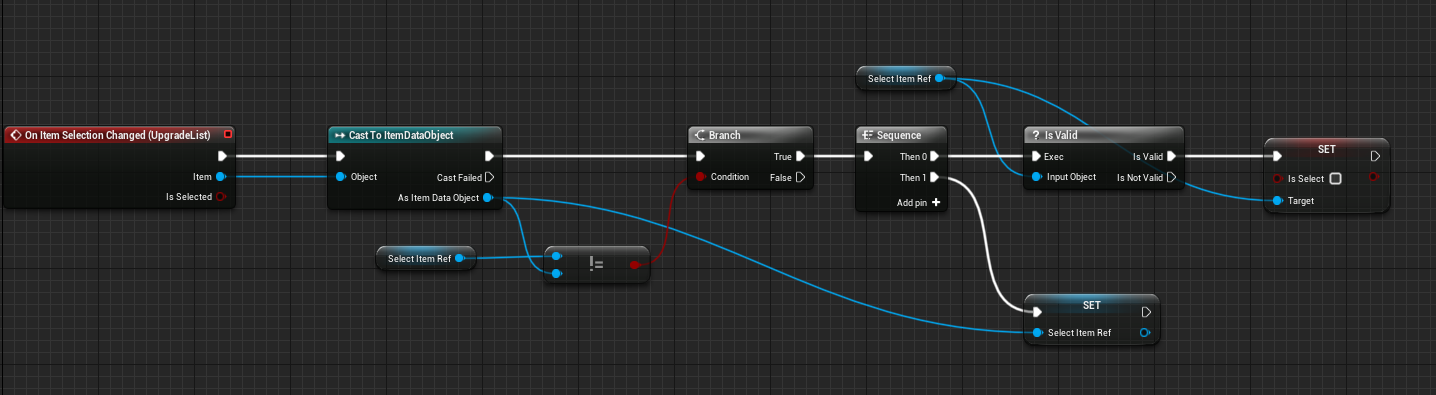Click the As Item Data Object output pin
The width and height of the screenshot is (1436, 395).
tap(488, 198)
